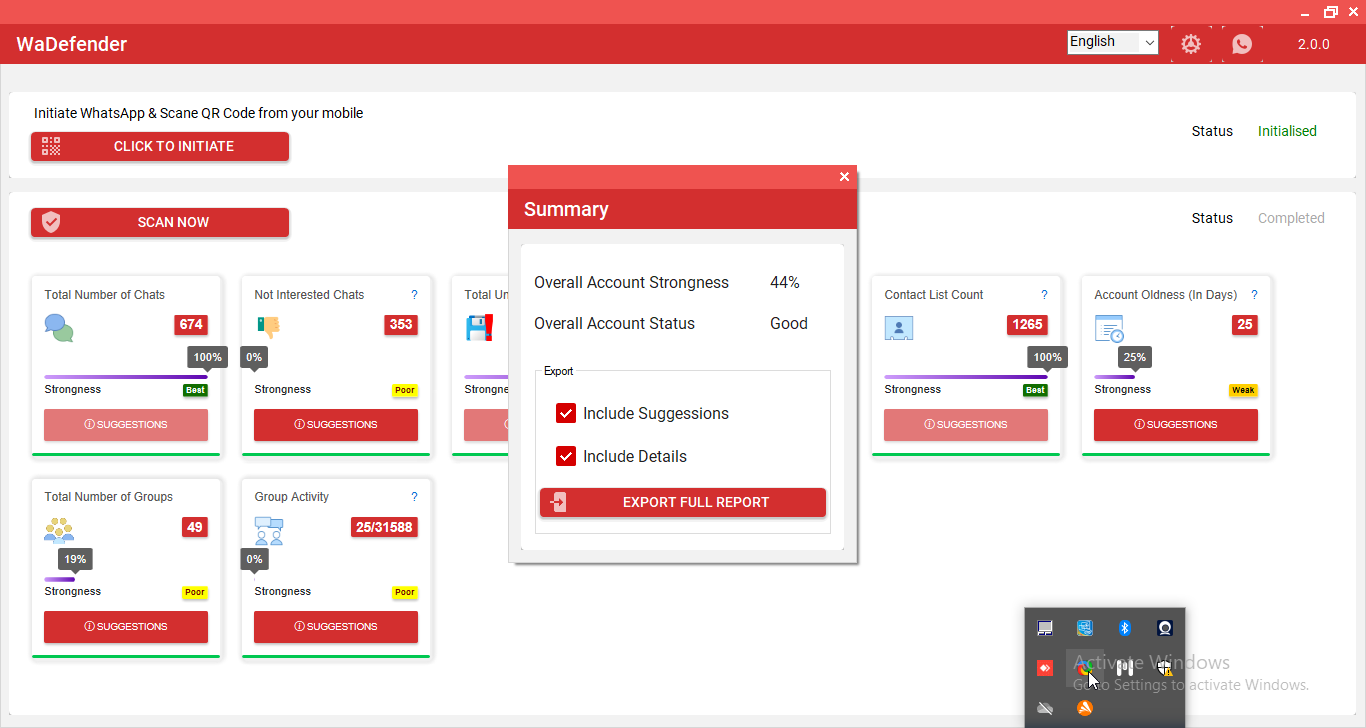Image resolution: width=1366 pixels, height=728 pixels.
Task: Click the 674 chats count badge
Action: click(191, 325)
